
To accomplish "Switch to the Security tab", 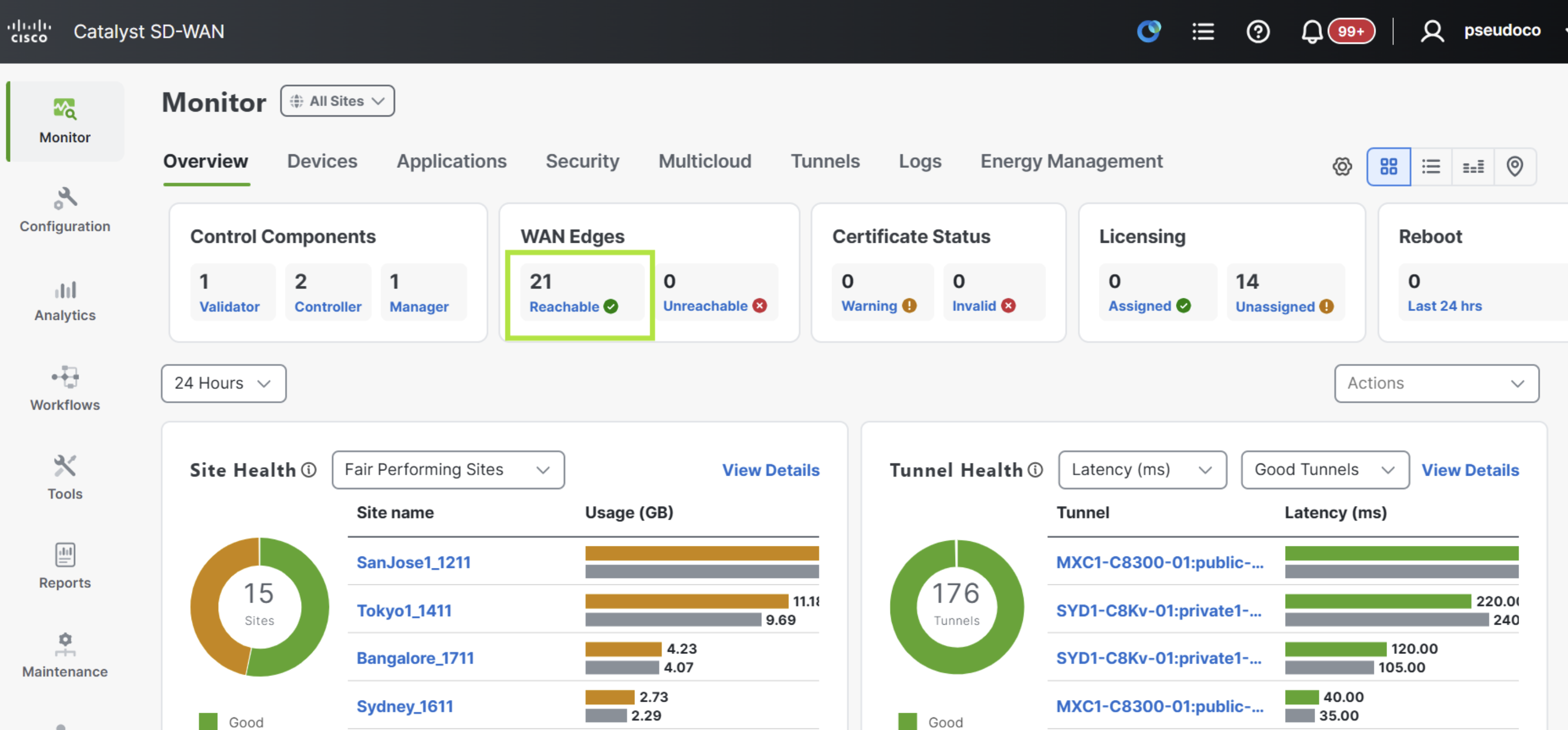I will click(582, 161).
